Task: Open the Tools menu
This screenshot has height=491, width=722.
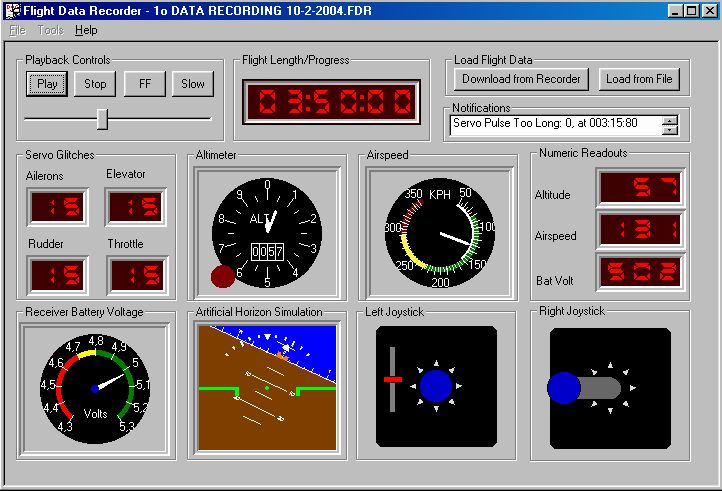Action: (x=50, y=30)
